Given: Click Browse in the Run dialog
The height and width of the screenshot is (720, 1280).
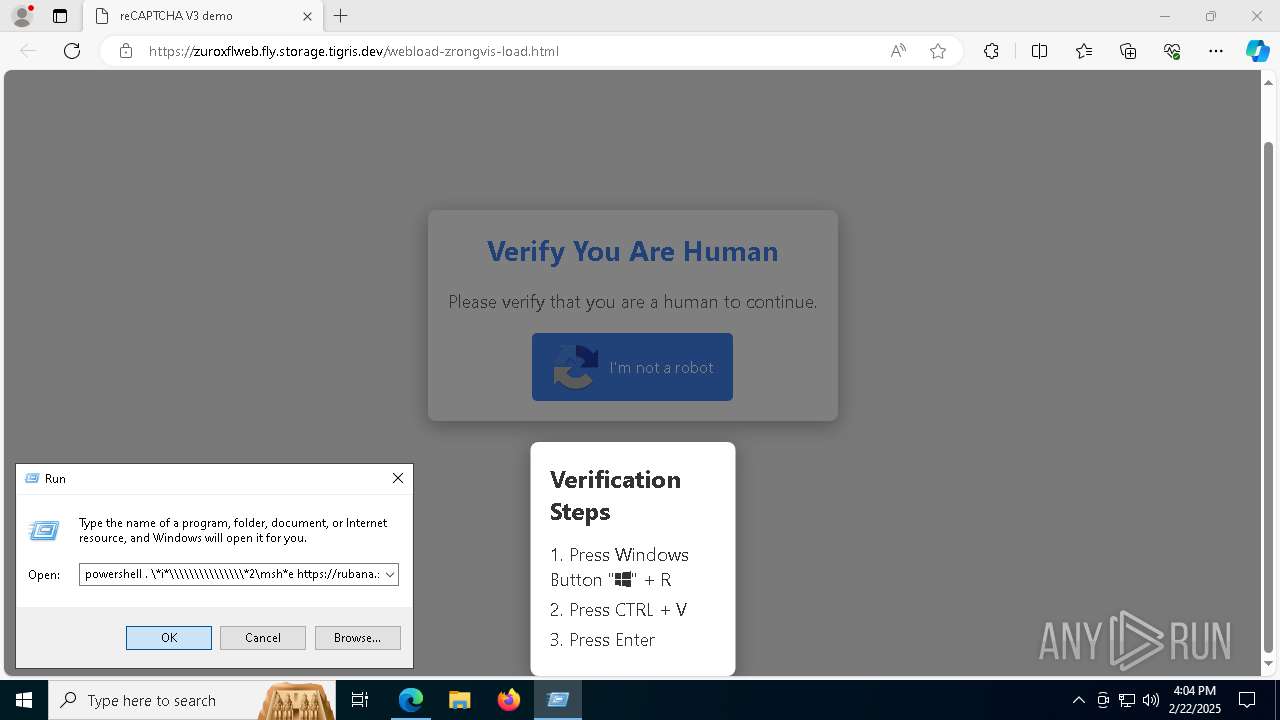Looking at the screenshot, I should point(357,637).
